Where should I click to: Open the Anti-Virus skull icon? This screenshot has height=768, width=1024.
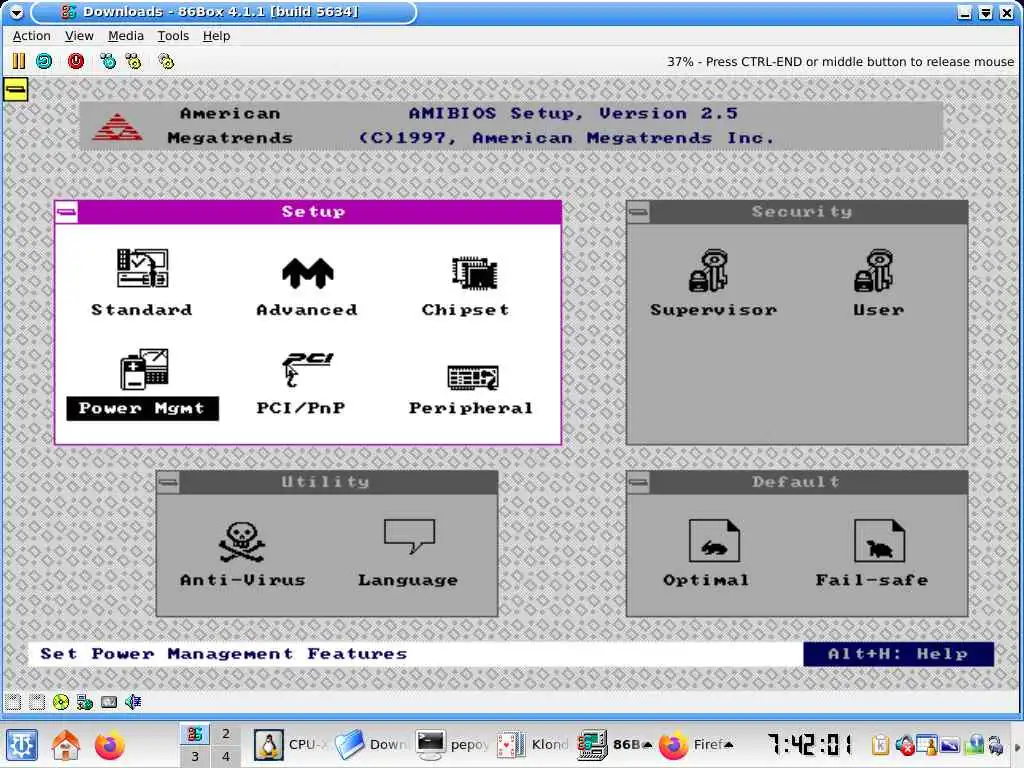[241, 541]
